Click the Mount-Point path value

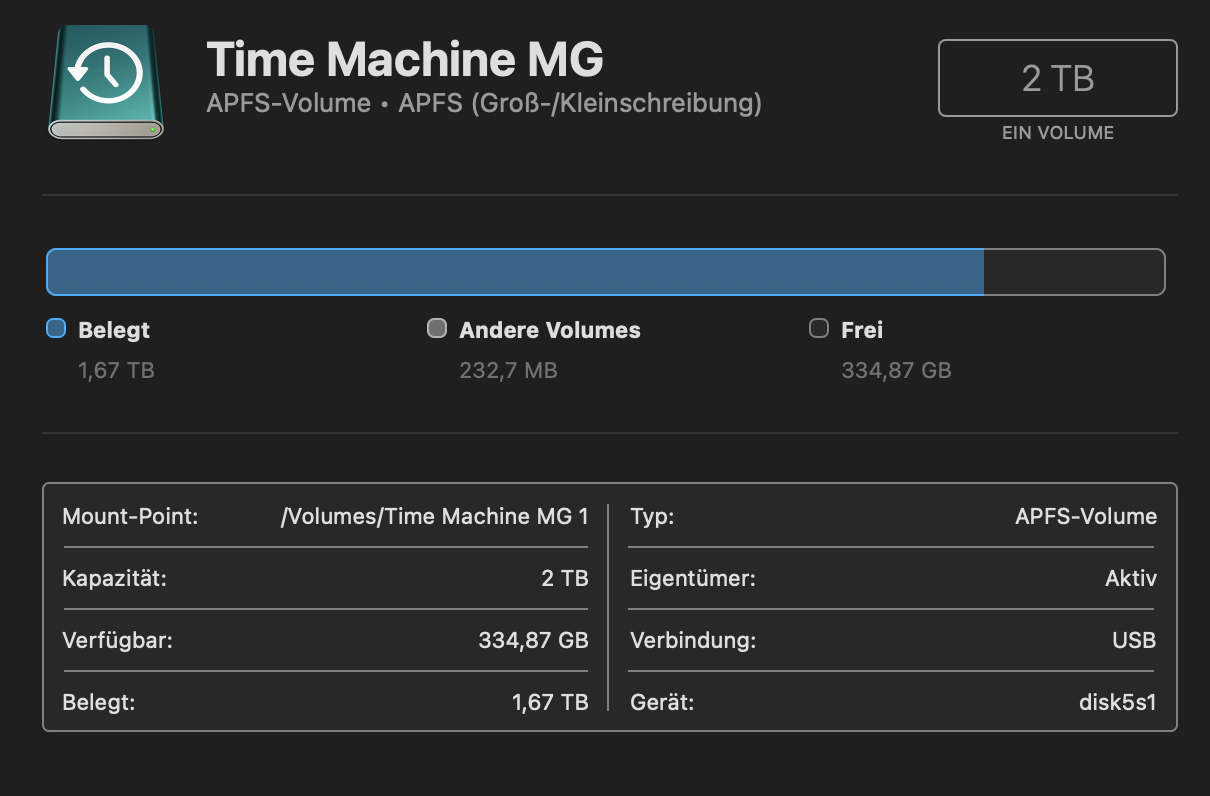435,517
